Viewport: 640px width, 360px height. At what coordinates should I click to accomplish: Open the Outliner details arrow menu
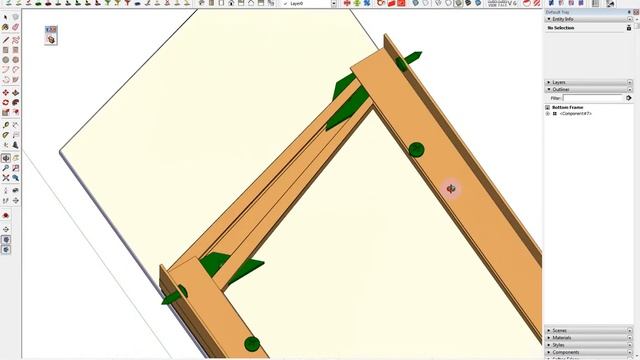629,98
